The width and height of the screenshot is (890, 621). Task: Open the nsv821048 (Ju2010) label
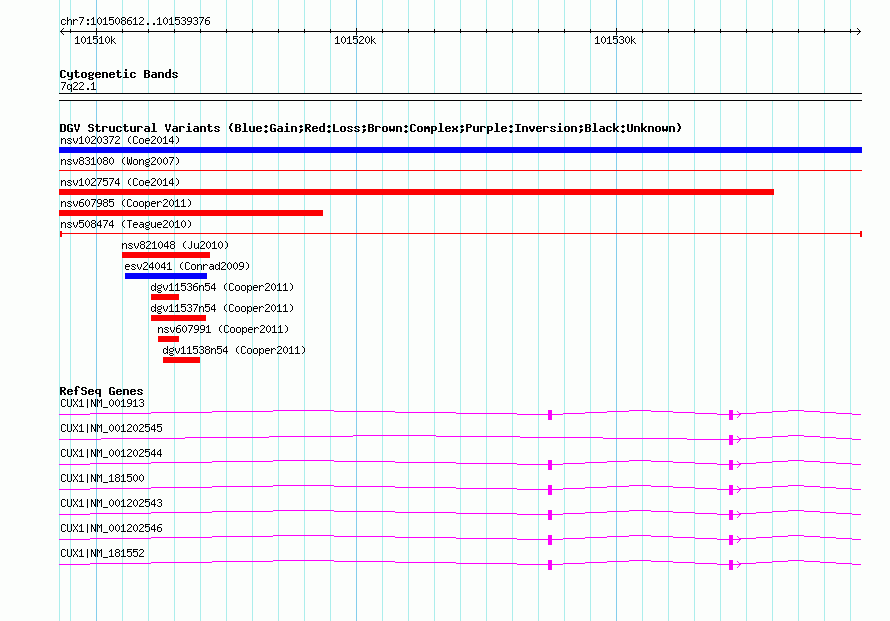point(175,245)
